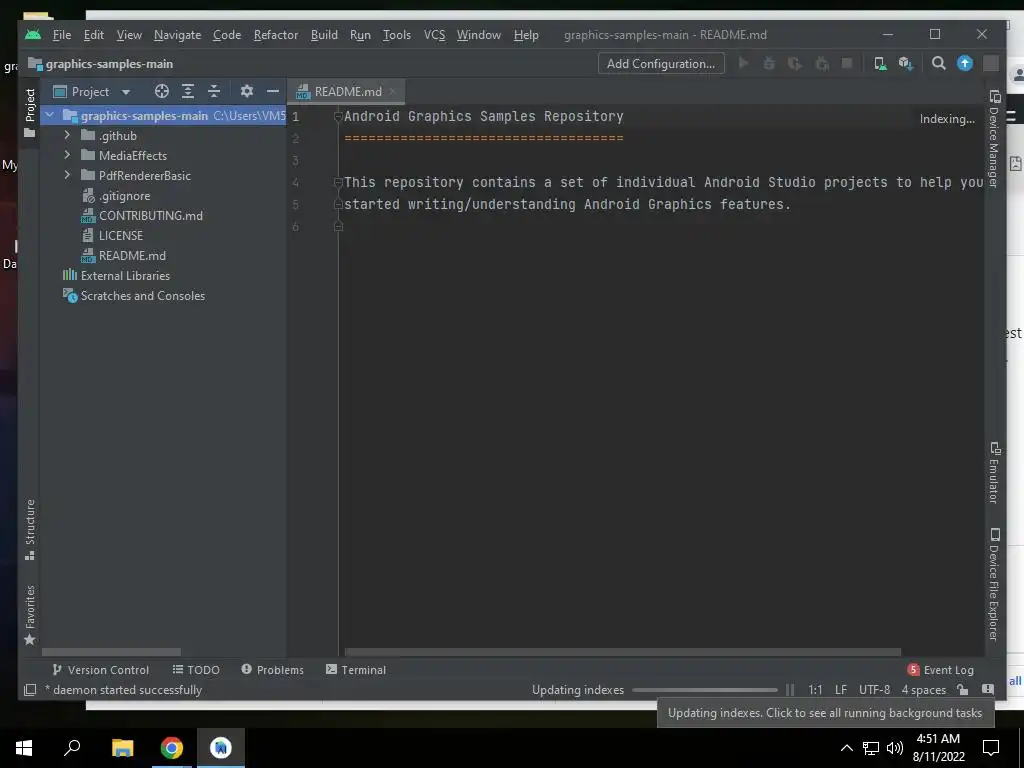Open the LF line separator selector
The height and width of the screenshot is (768, 1024).
[x=841, y=690]
